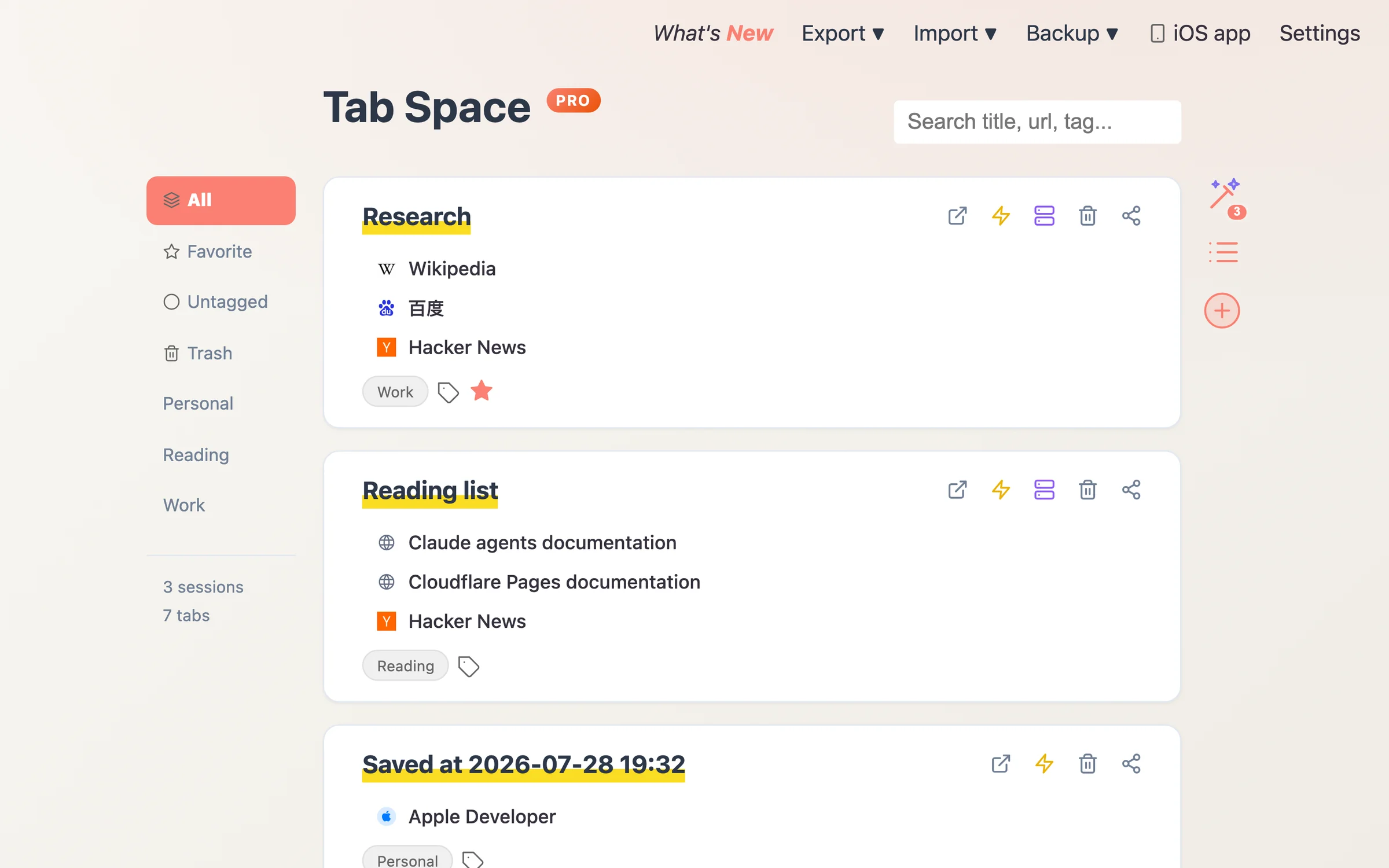Image resolution: width=1389 pixels, height=868 pixels.
Task: Filter by Work tag in sidebar
Action: tap(184, 505)
